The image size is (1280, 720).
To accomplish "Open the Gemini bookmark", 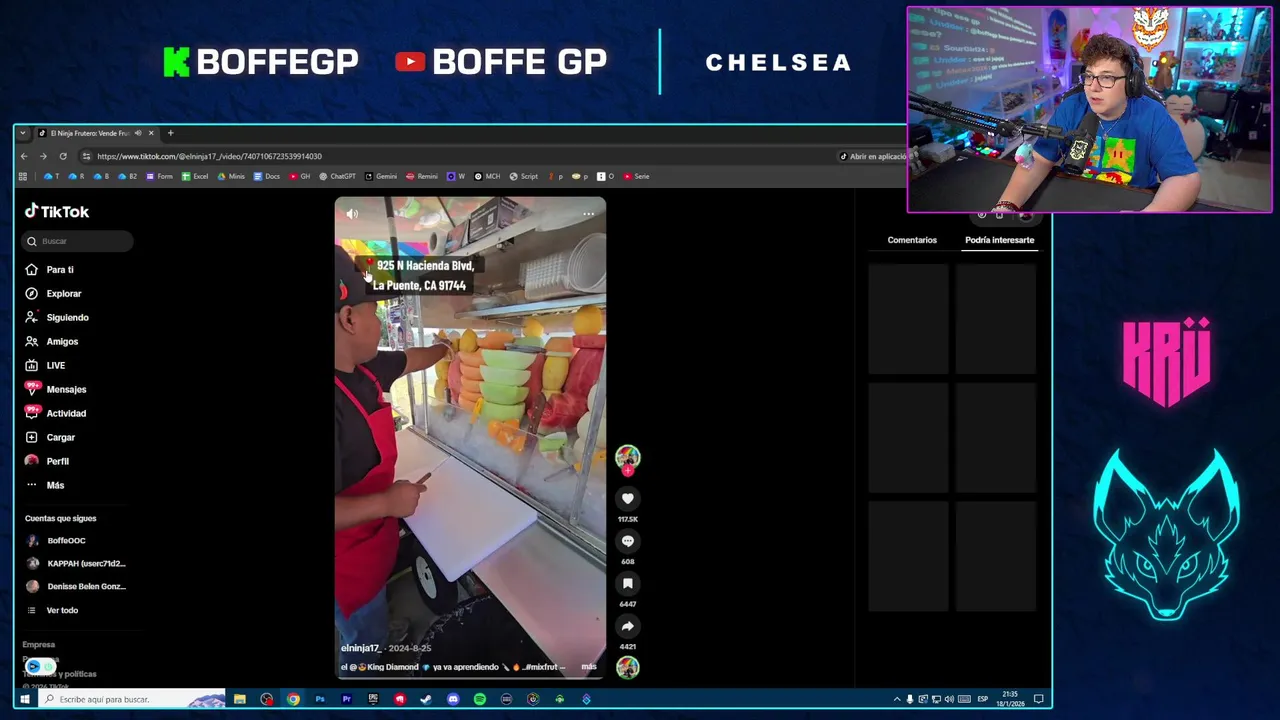I will (381, 177).
